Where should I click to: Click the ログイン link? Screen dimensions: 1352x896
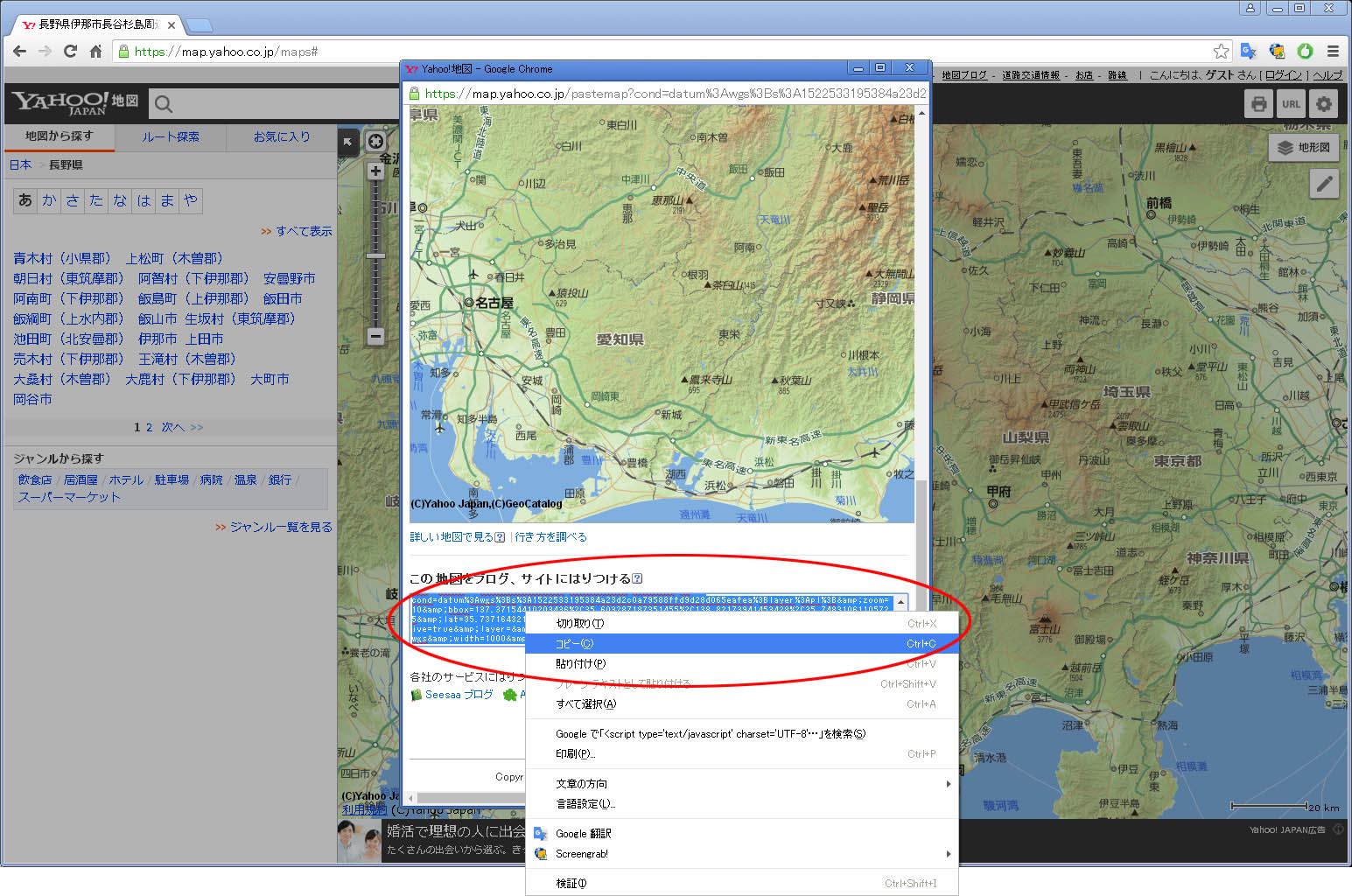pos(1285,75)
